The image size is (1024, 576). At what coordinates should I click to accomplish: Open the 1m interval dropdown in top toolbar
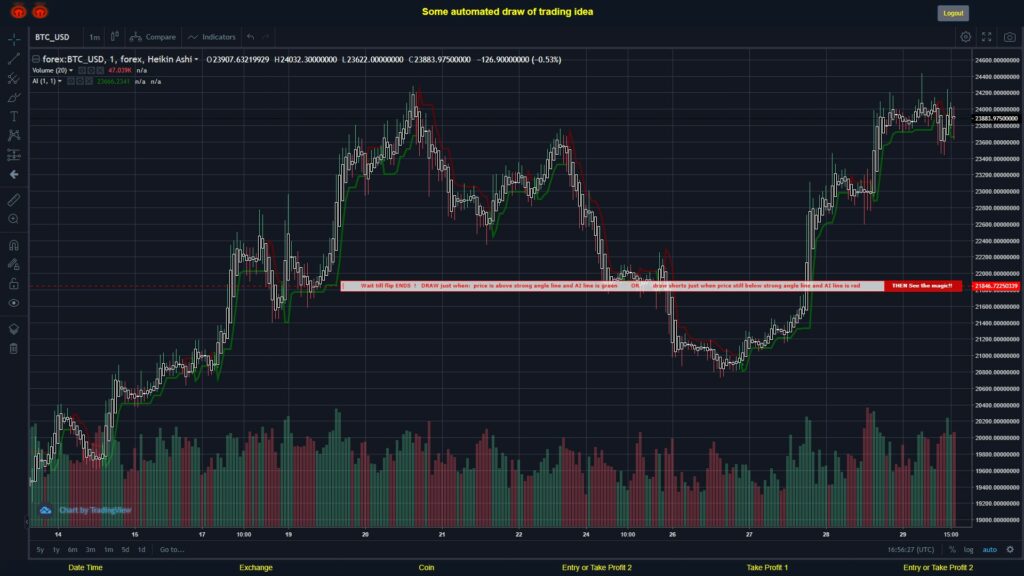pos(95,37)
